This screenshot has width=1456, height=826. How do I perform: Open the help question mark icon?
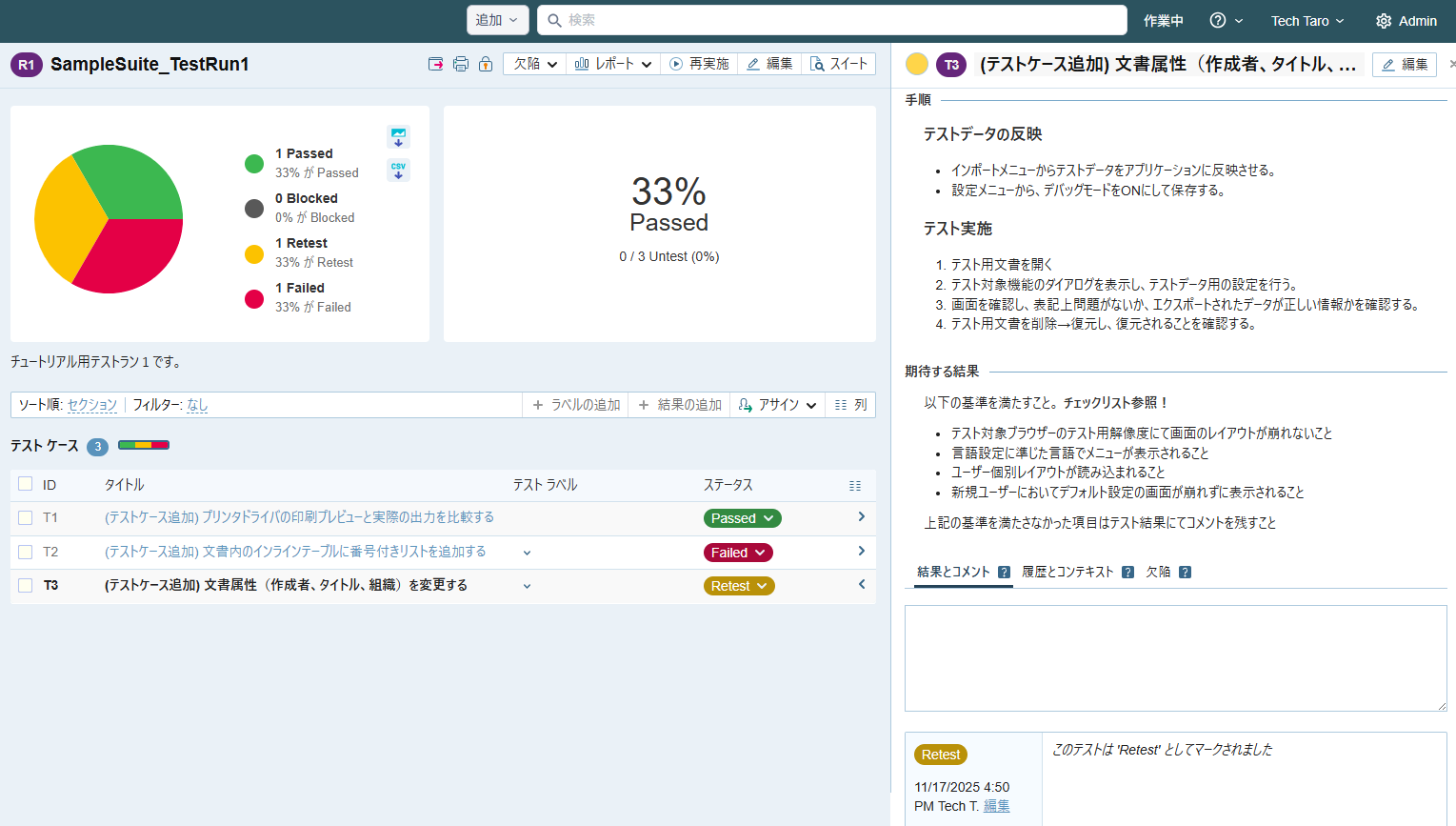click(x=1218, y=20)
